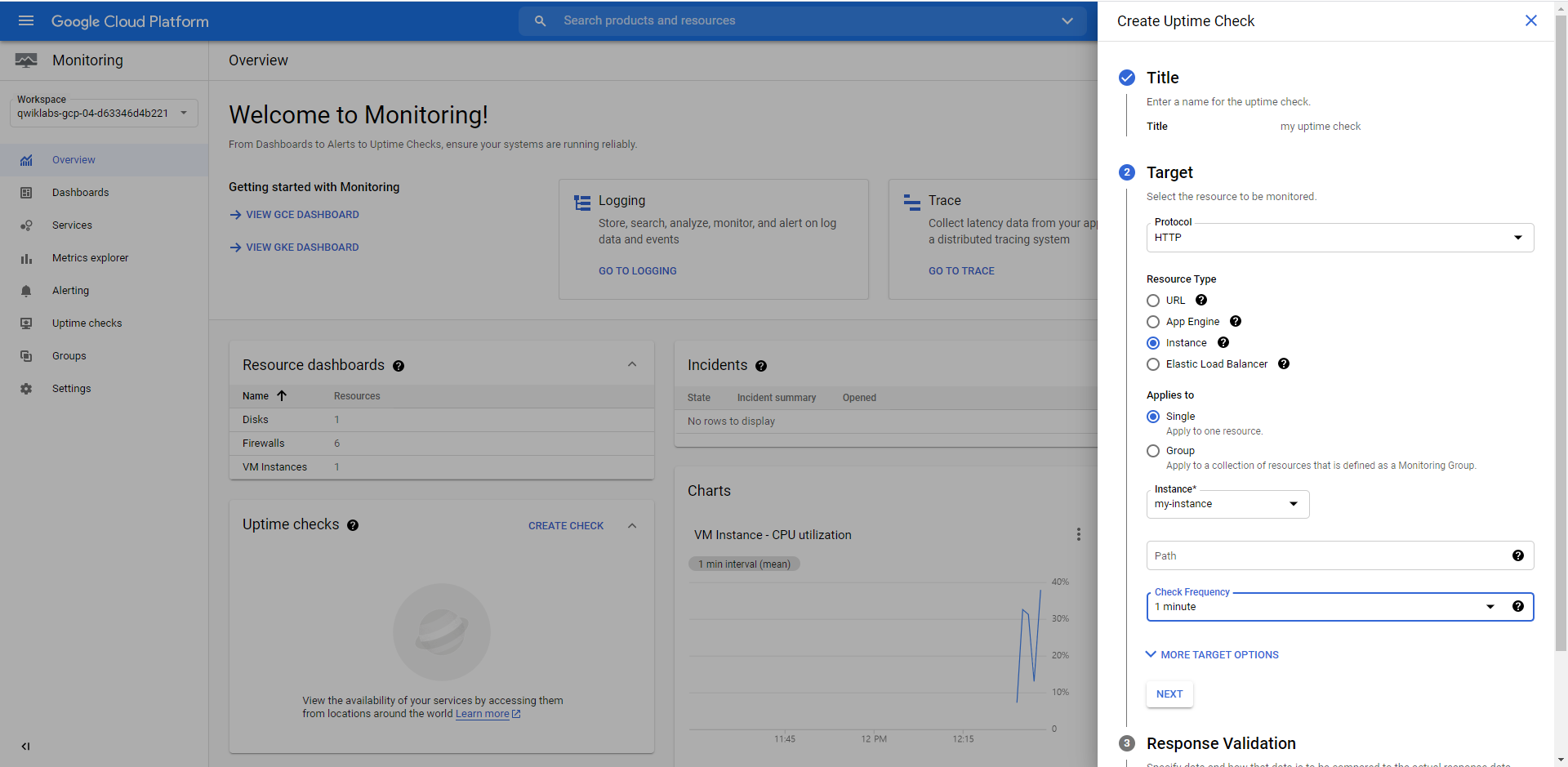Open the Firewalls dashboard row
1568x767 pixels.
pos(442,444)
